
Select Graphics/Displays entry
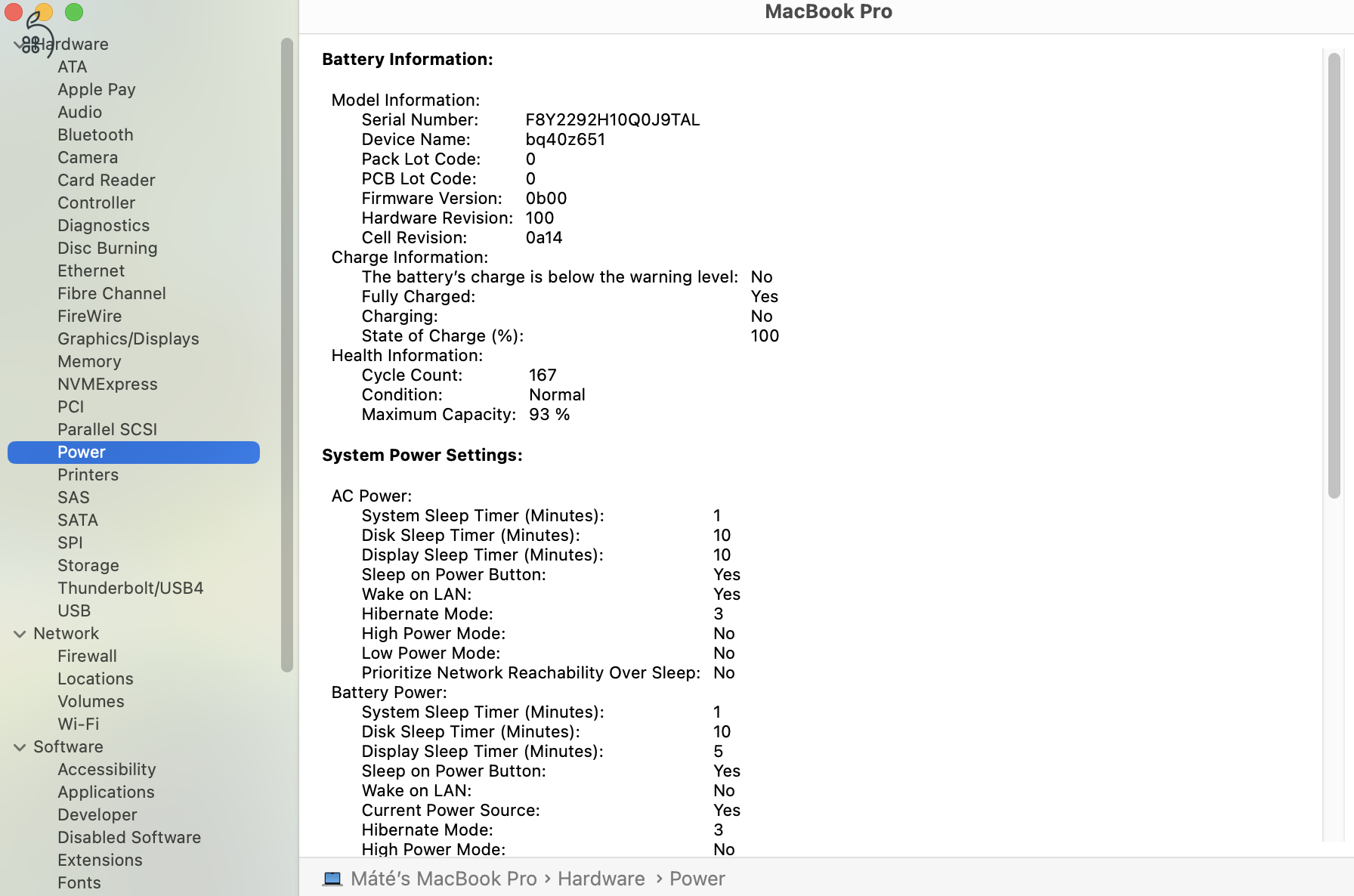click(128, 339)
